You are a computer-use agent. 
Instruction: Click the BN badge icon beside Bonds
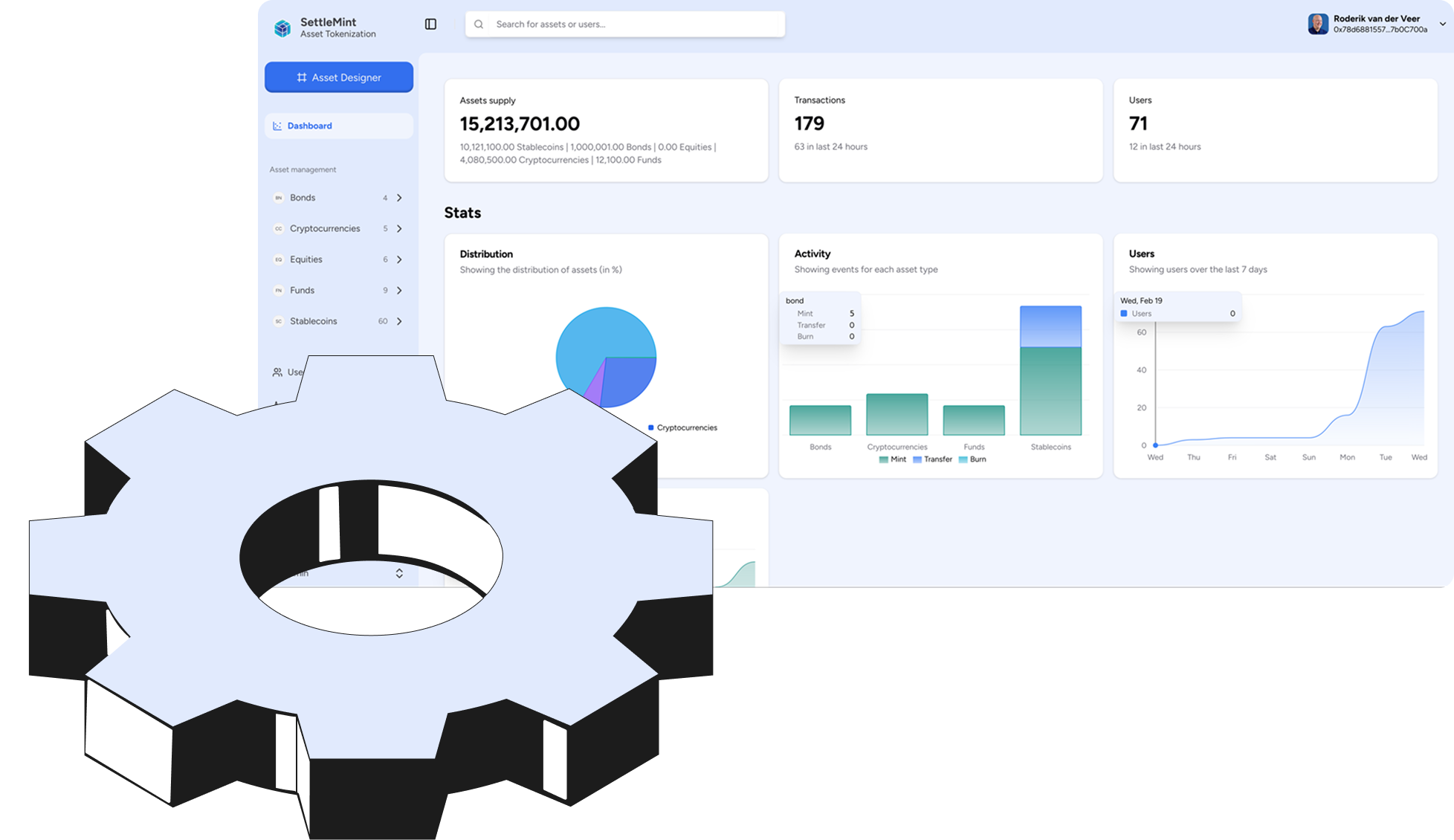278,197
